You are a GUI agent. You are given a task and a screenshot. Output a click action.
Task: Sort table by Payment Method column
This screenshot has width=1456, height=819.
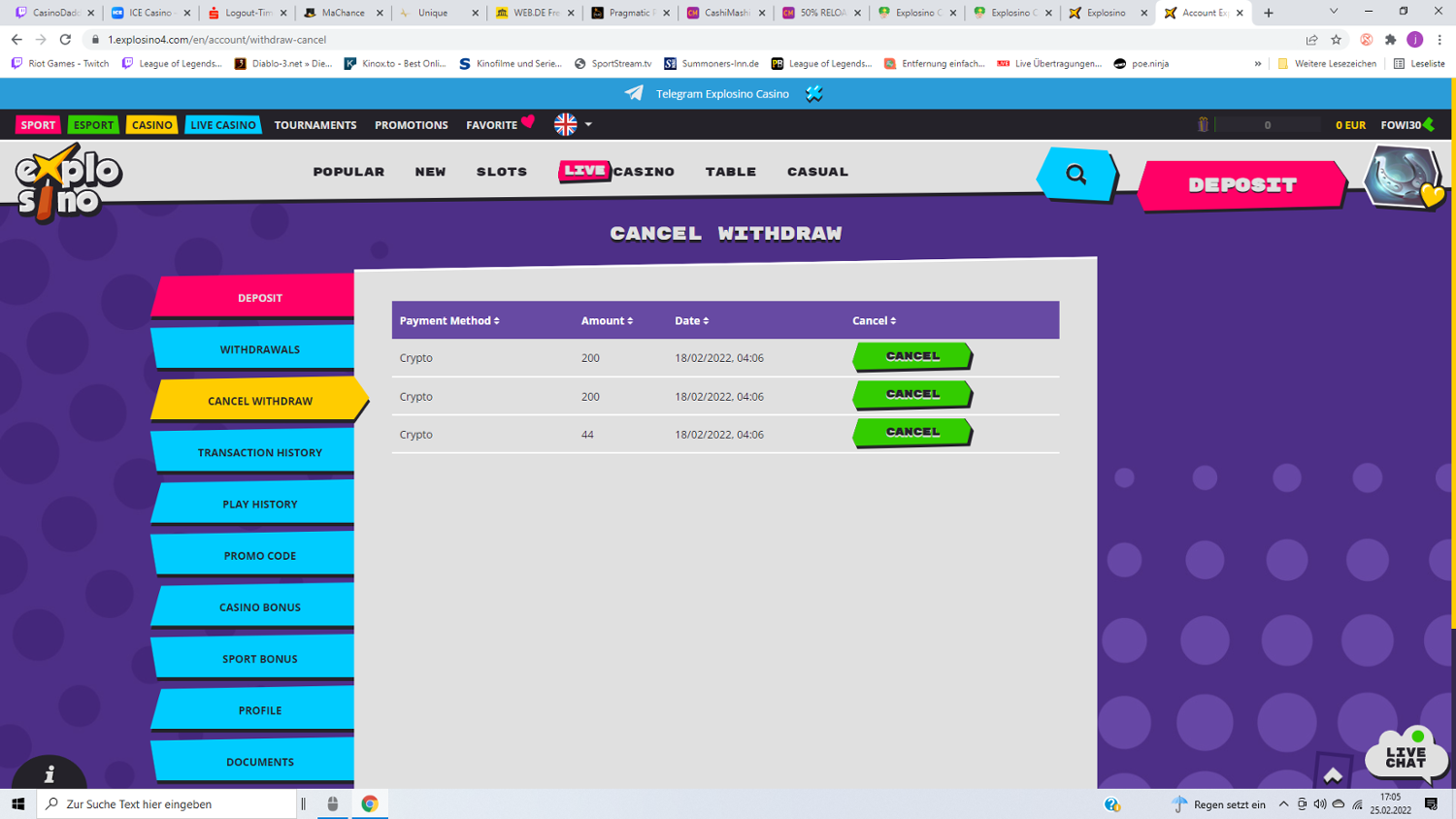(449, 321)
